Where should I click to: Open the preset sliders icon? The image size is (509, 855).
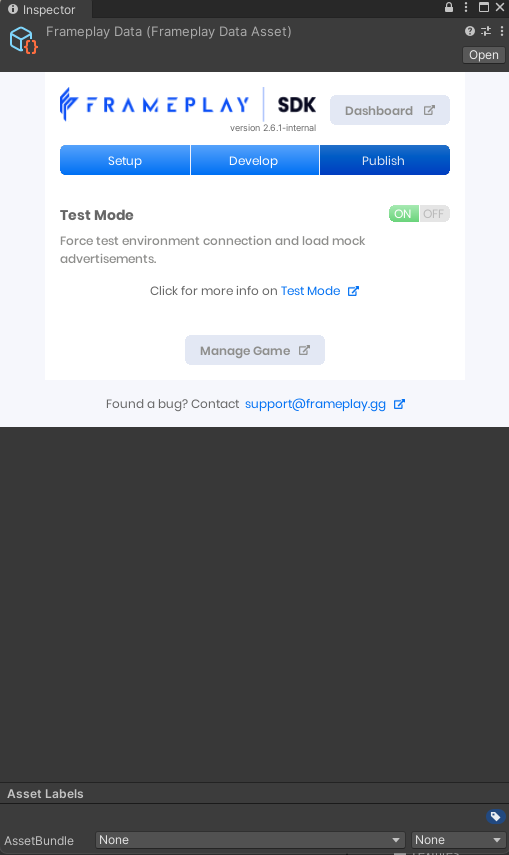[486, 31]
